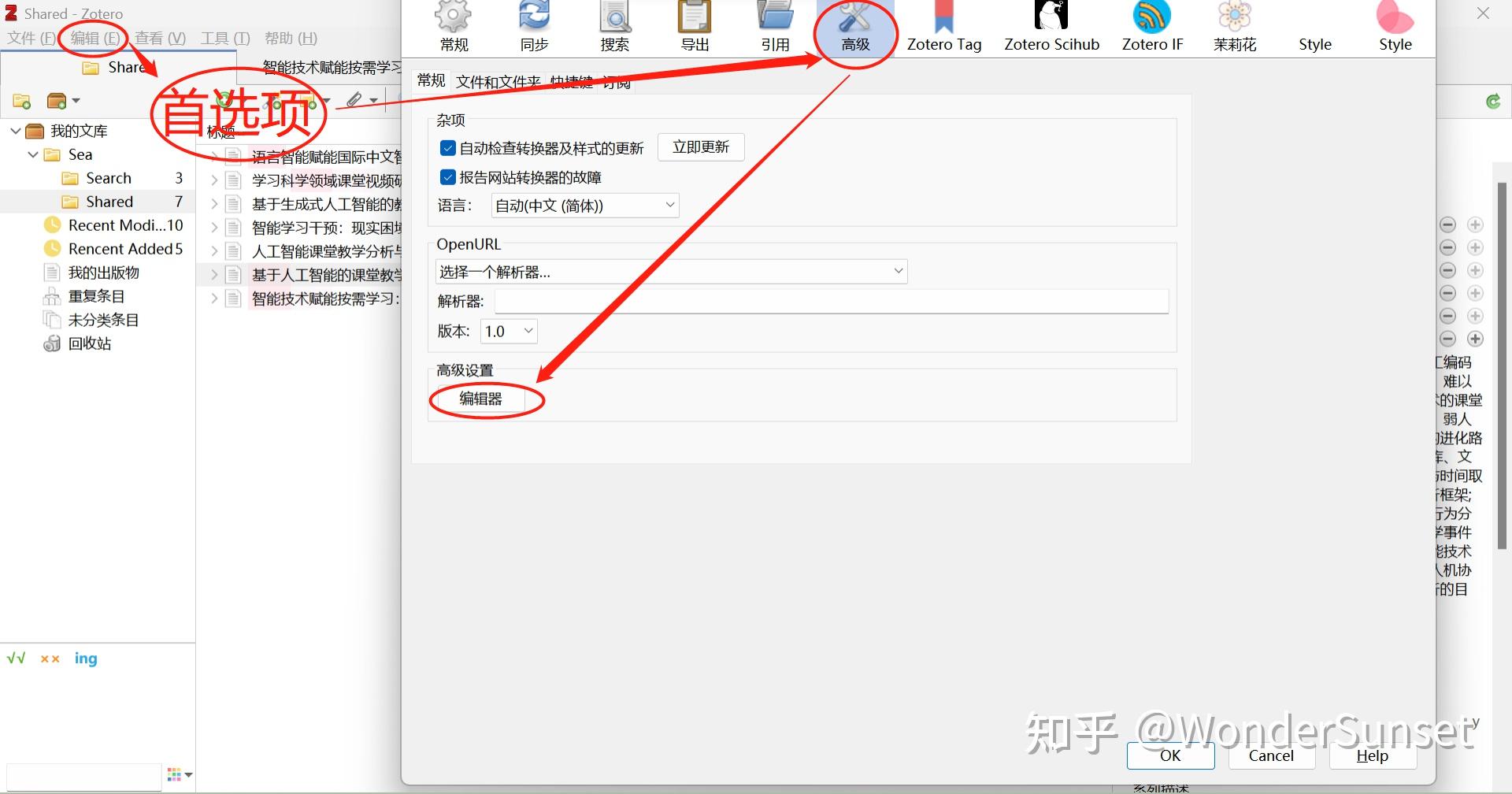Collapse the 我的文库 library tree
Screen dimensions: 1512x794
16,131
